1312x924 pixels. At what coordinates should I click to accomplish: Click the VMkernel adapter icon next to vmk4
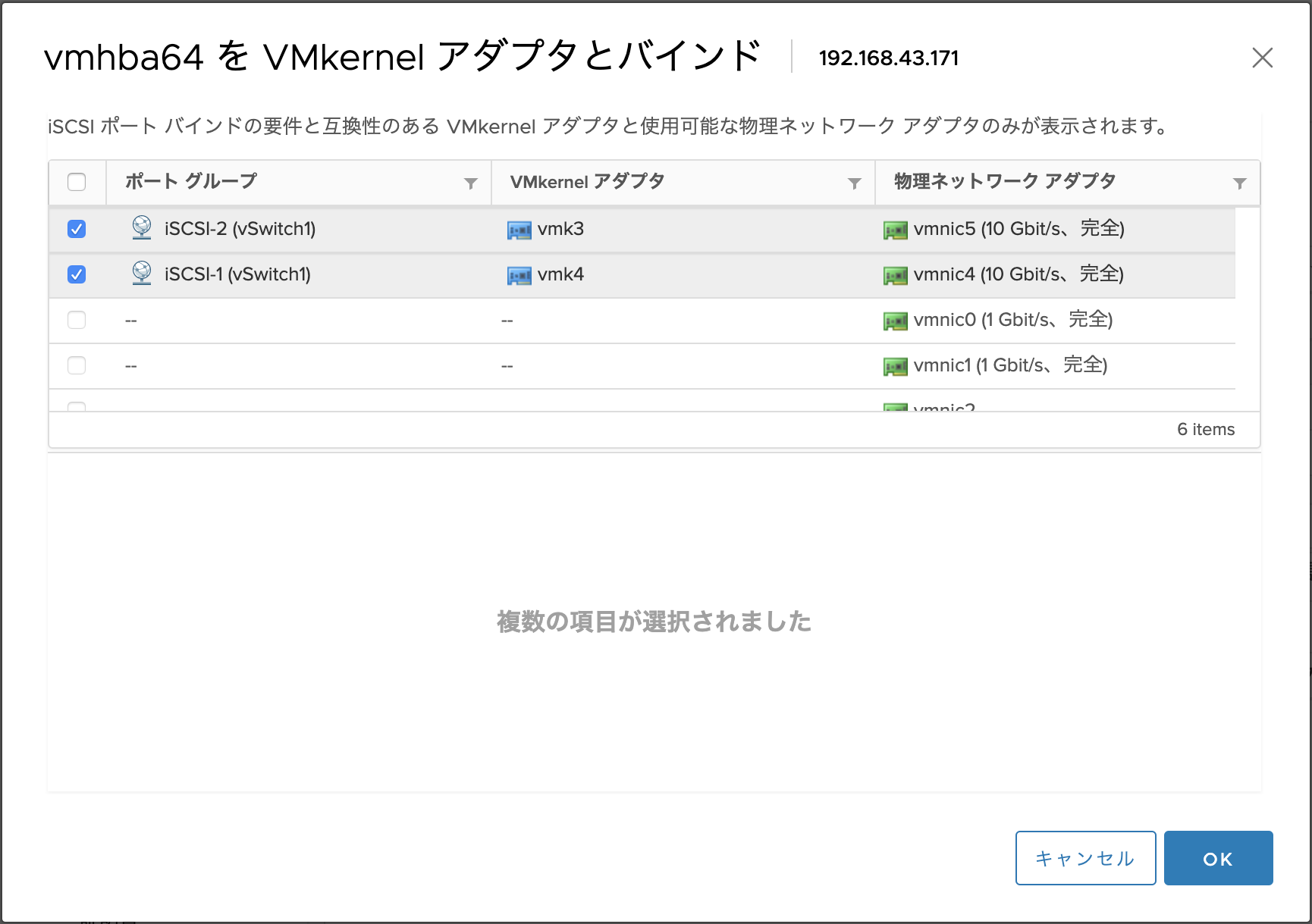519,275
